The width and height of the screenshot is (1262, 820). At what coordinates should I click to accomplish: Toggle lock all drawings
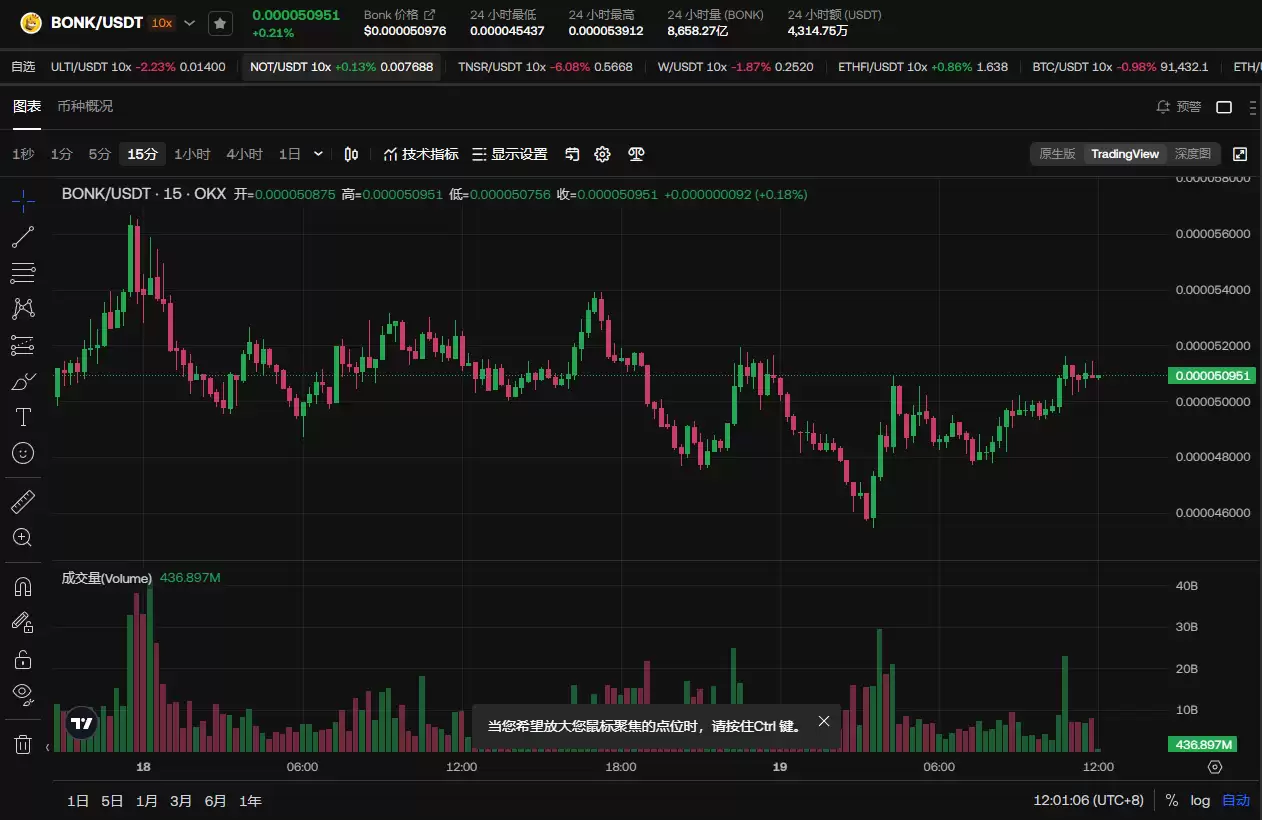(23, 659)
